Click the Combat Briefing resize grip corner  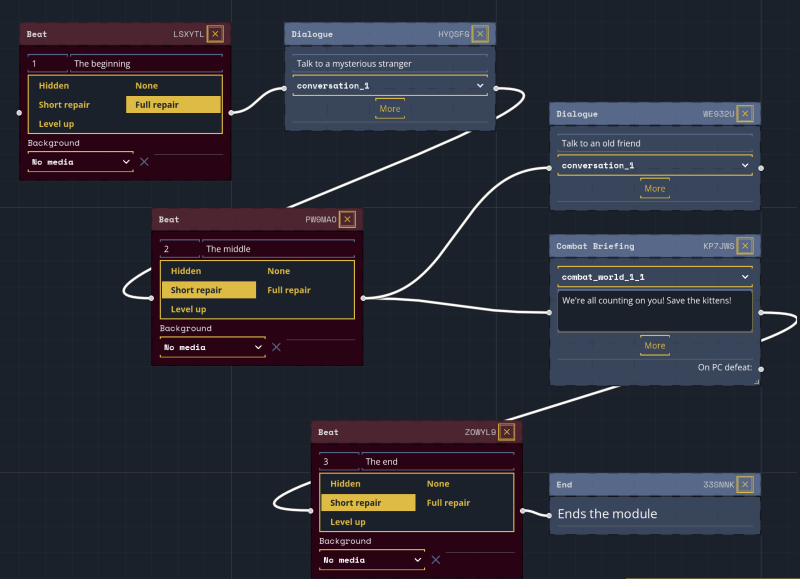click(x=757, y=381)
